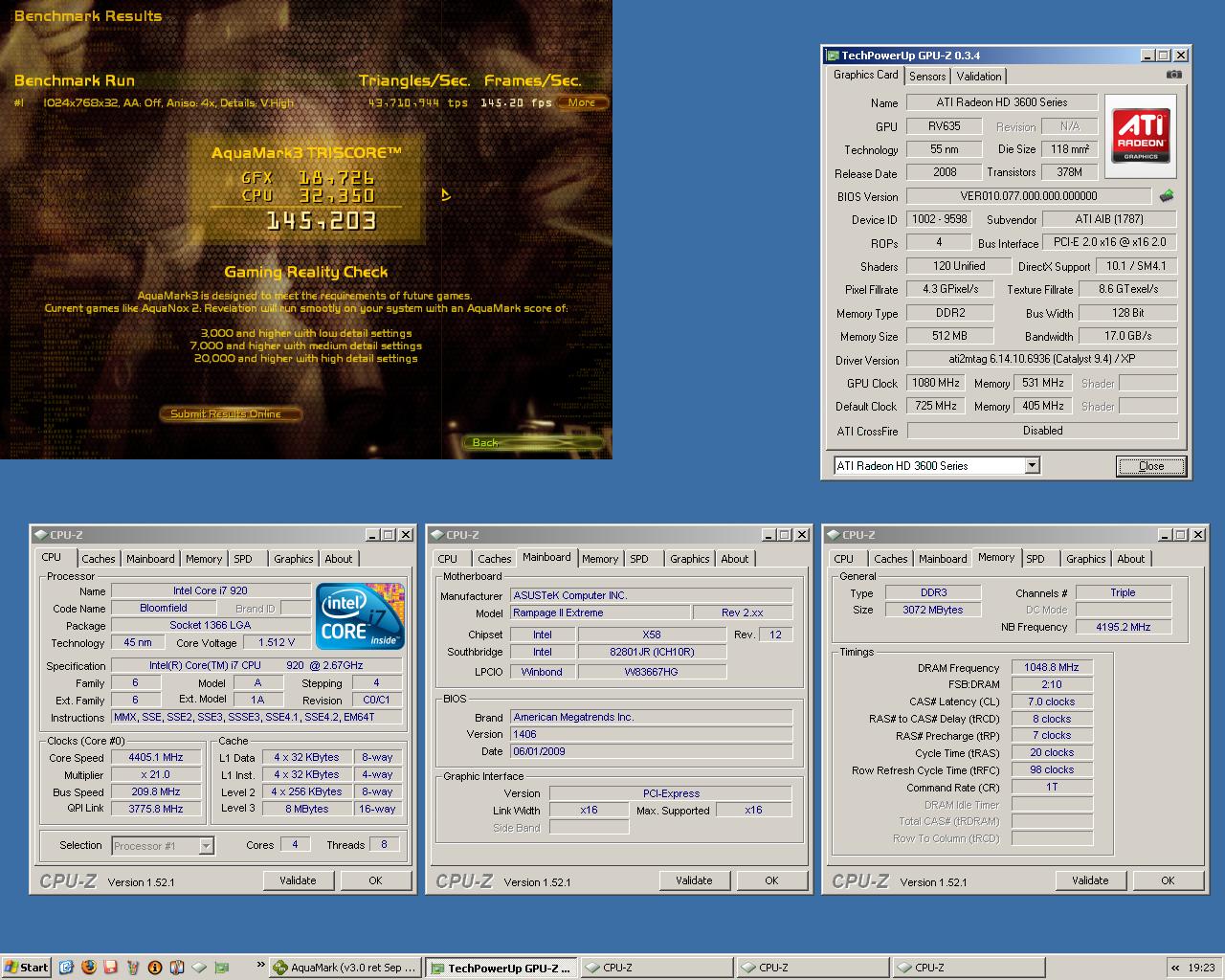Switch to the Sensors tab in GPU-Z
Screen dimensions: 1225x980
(x=927, y=77)
